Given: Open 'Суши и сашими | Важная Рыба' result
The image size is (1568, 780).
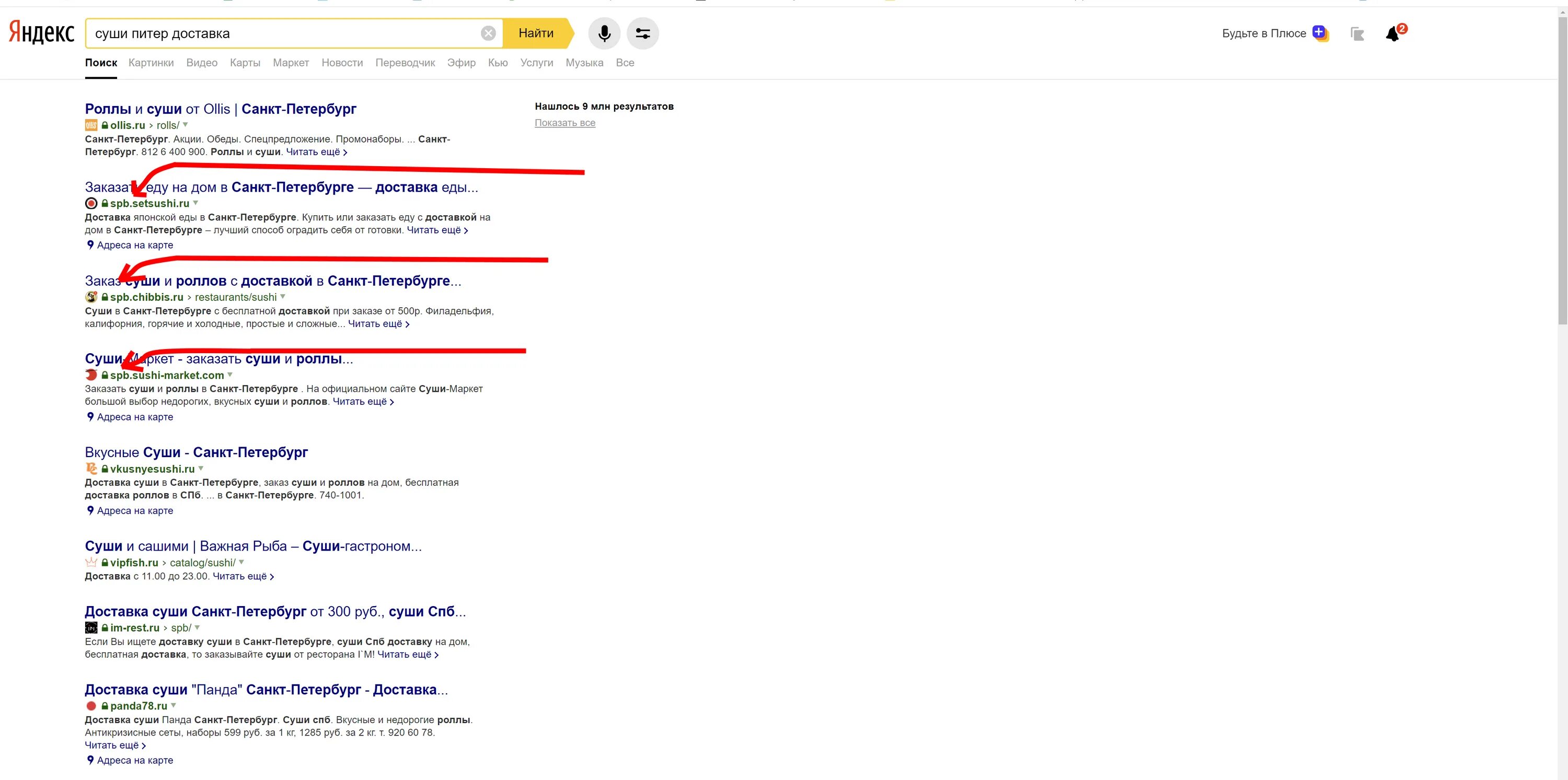Looking at the screenshot, I should (253, 546).
